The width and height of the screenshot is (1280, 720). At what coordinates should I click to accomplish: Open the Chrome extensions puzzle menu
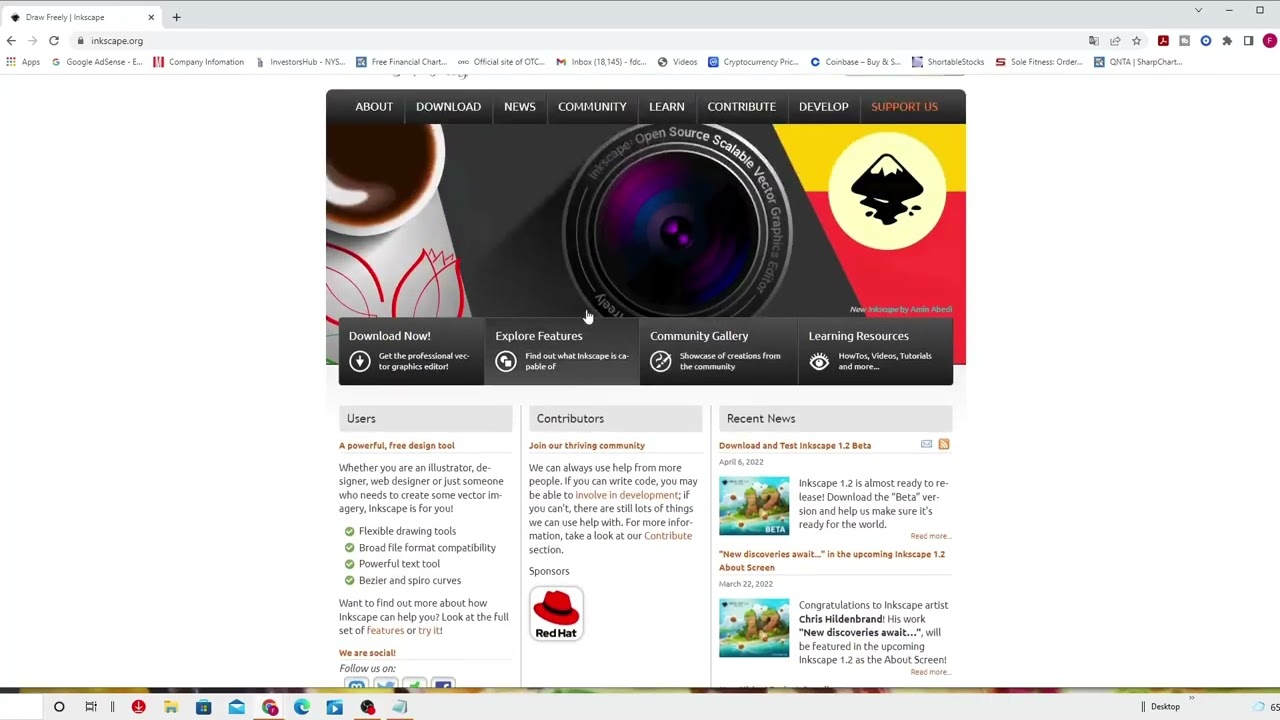coord(1227,41)
